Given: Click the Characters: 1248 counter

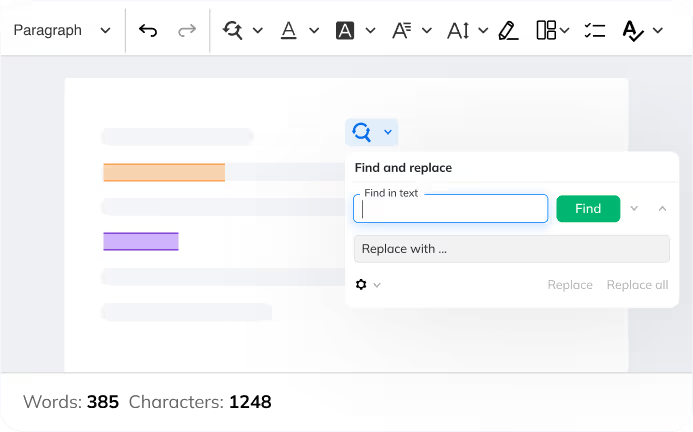Looking at the screenshot, I should 200,402.
